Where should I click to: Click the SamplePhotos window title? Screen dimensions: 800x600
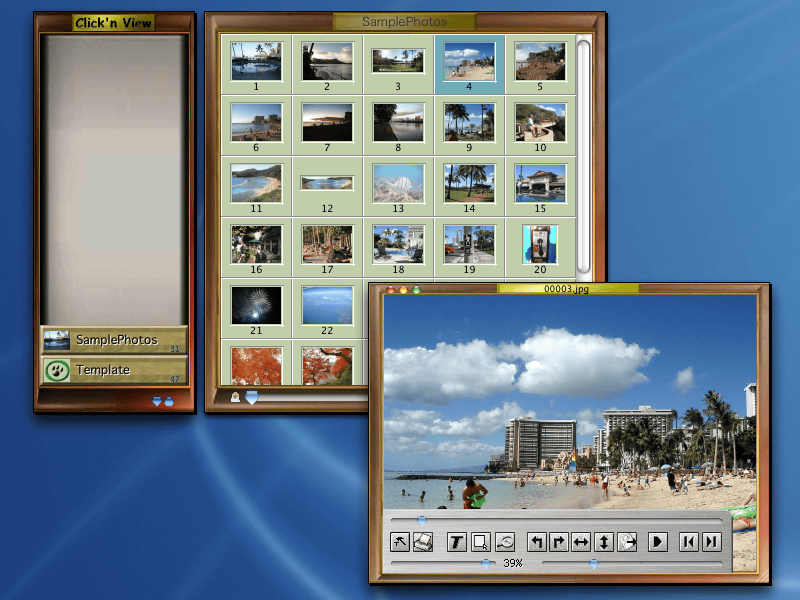(x=404, y=22)
